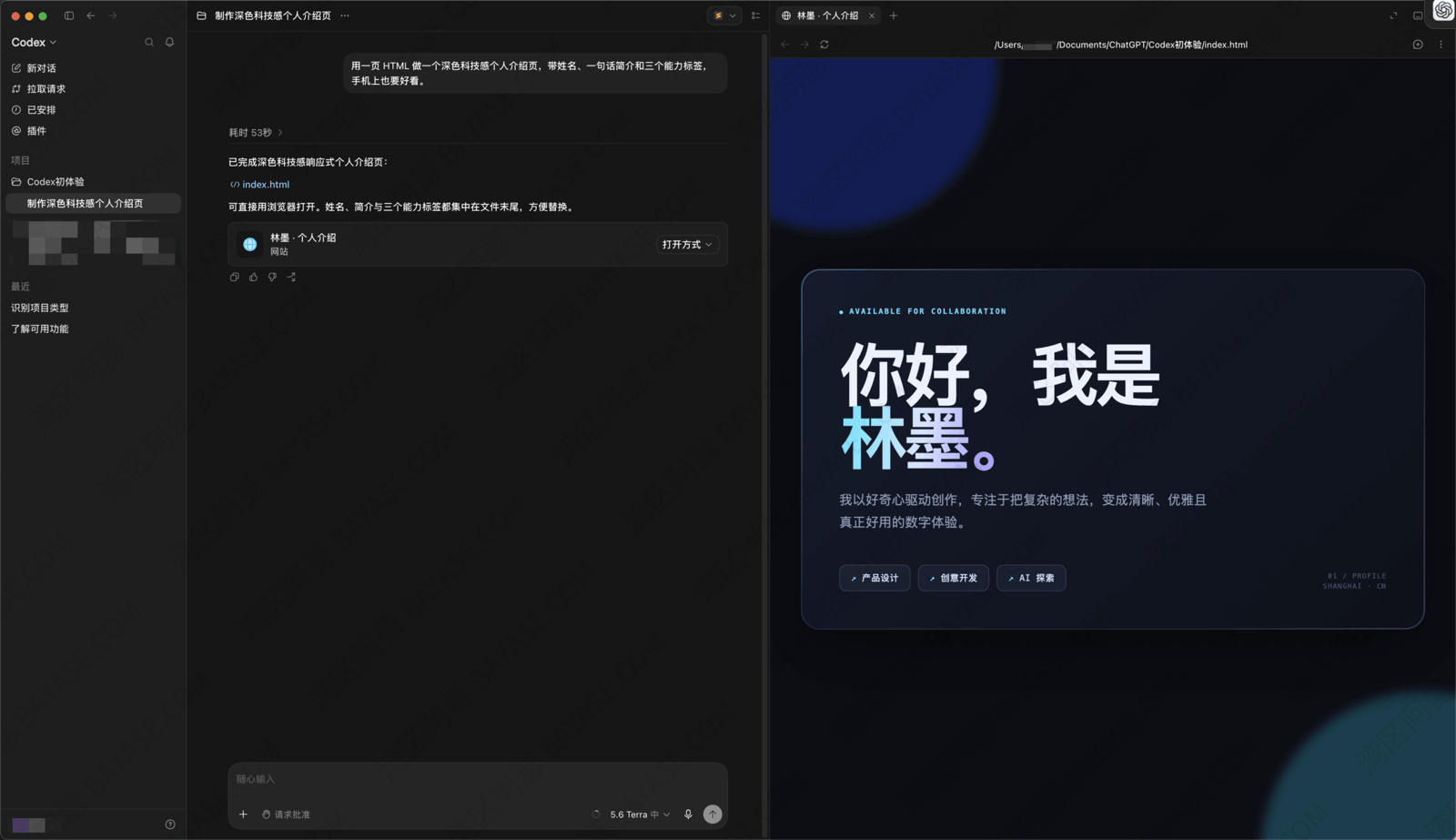Give a thumbs up to the response
This screenshot has width=1456, height=840.
(x=254, y=277)
